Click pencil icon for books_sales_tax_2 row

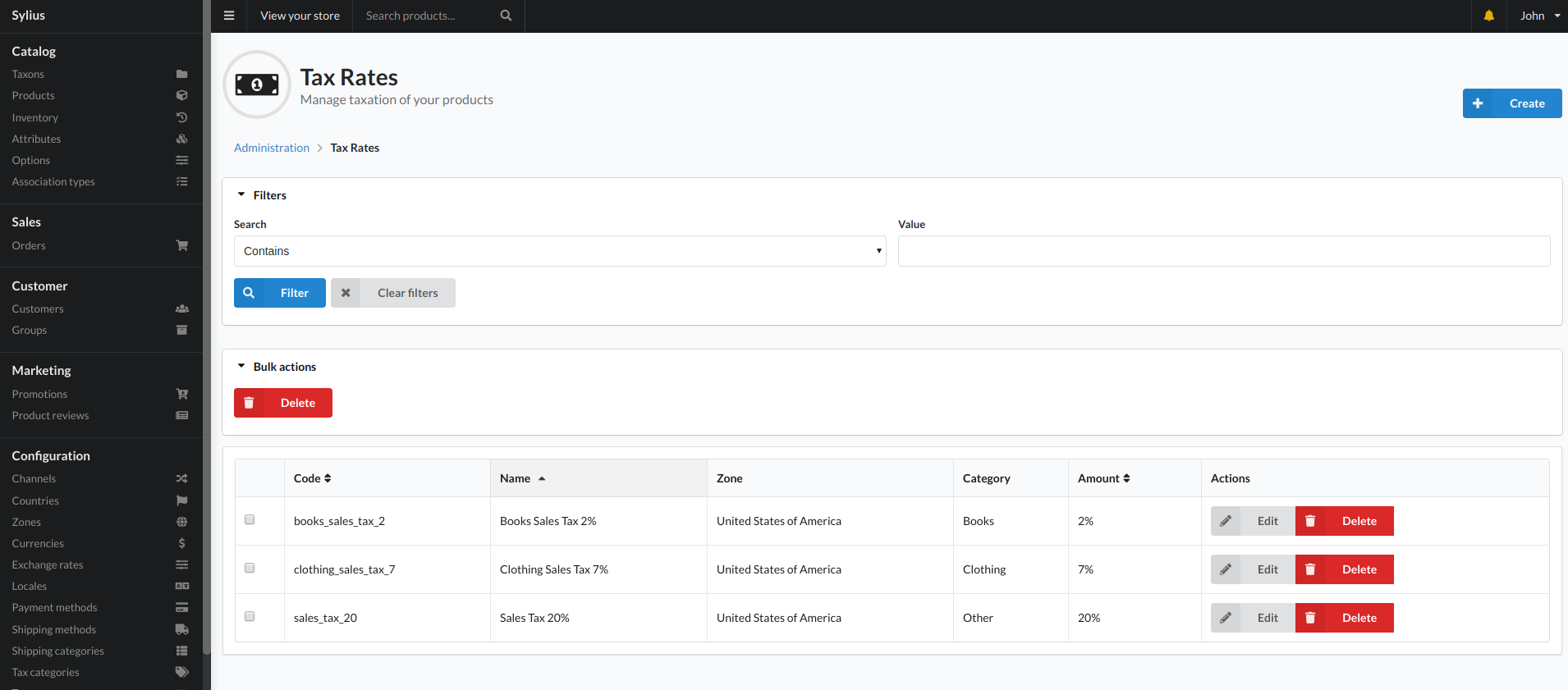click(1226, 521)
